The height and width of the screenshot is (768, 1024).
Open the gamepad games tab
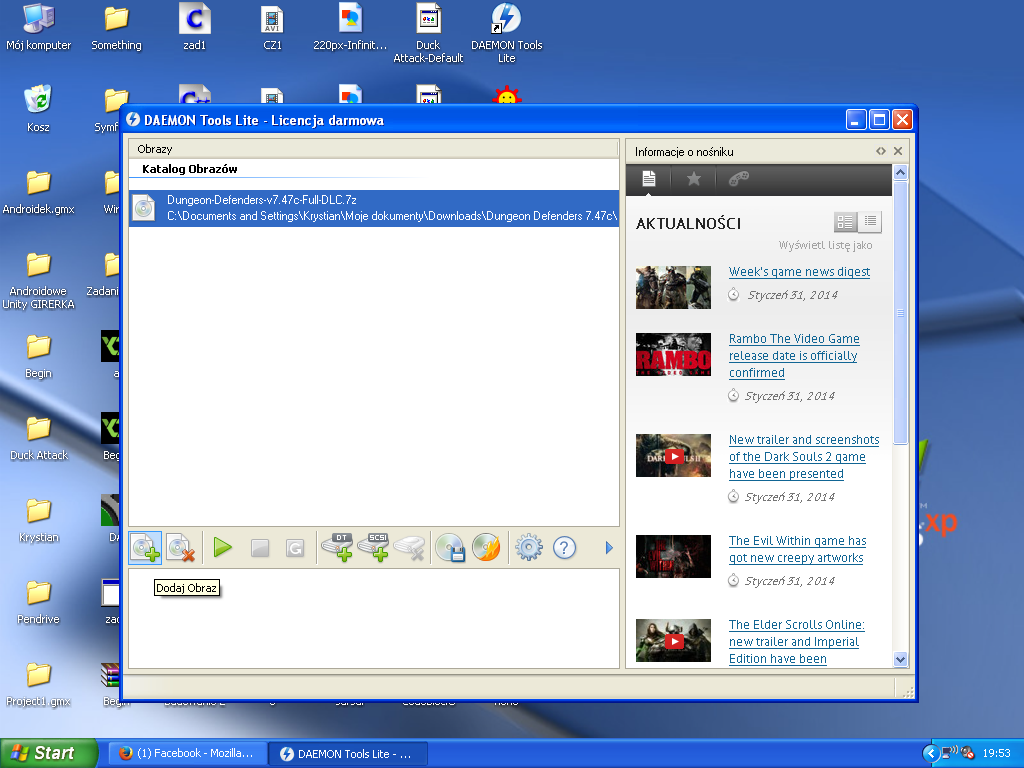[738, 179]
